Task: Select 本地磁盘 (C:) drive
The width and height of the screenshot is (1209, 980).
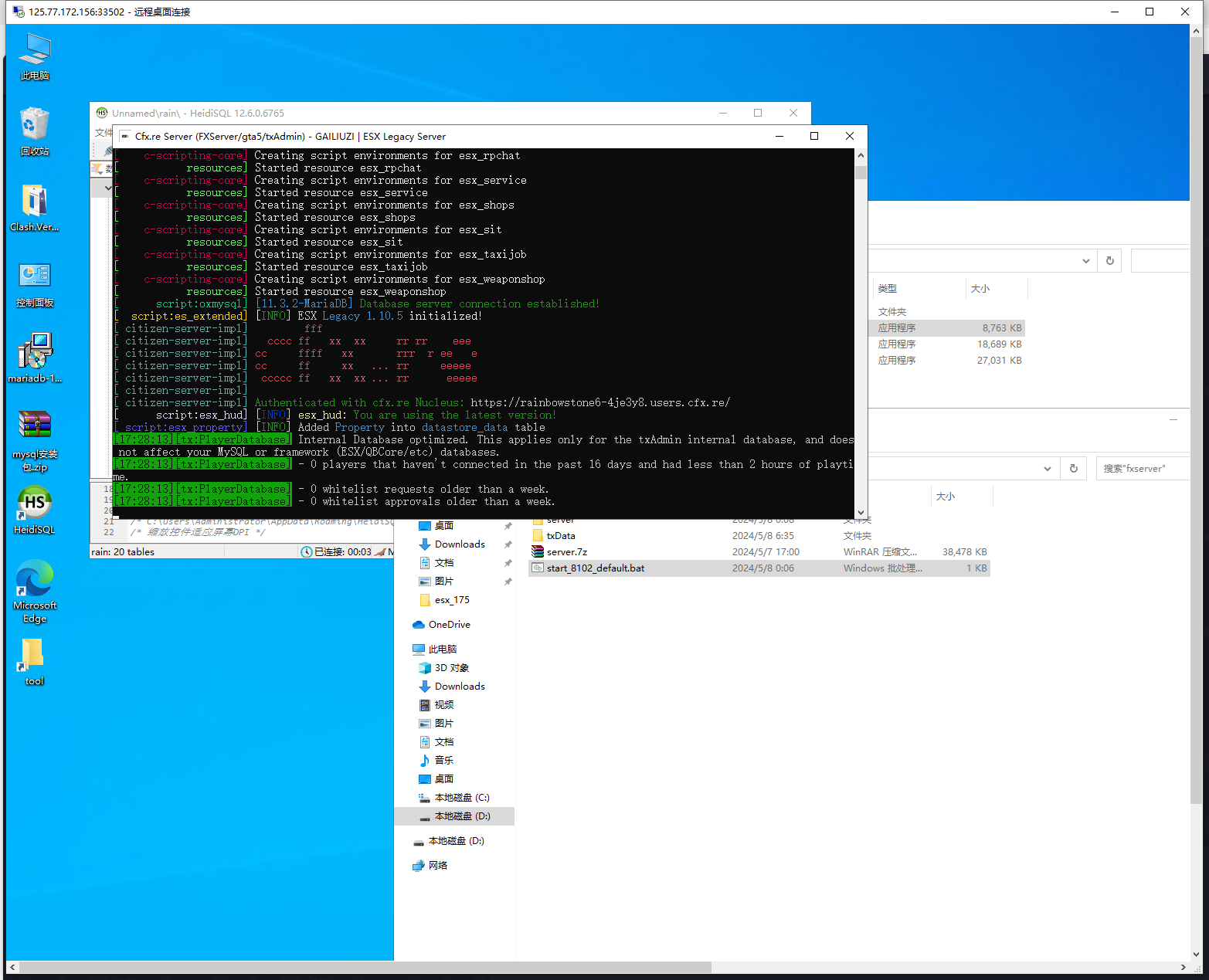Action: 462,797
